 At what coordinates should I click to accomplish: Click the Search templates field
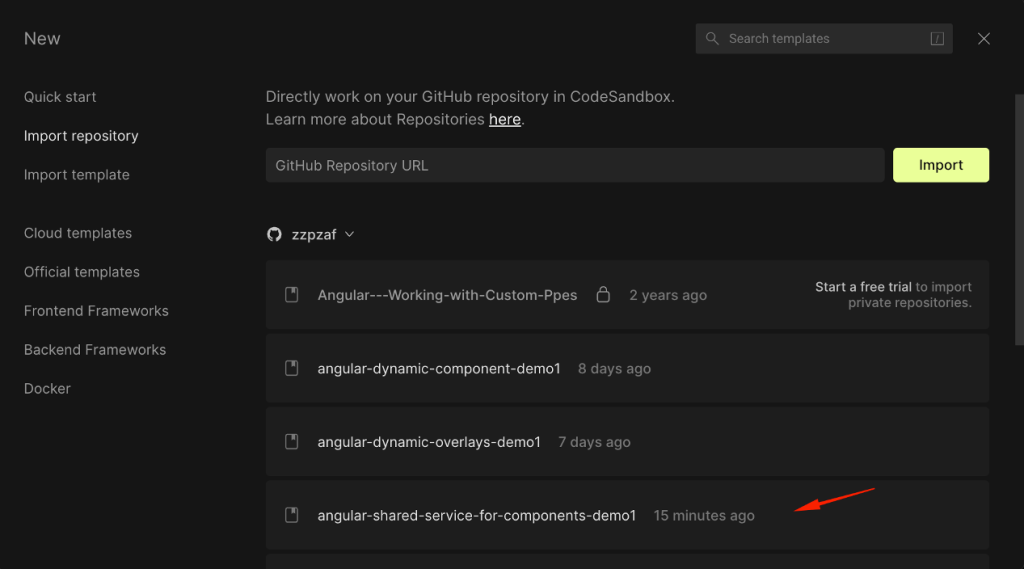click(824, 39)
